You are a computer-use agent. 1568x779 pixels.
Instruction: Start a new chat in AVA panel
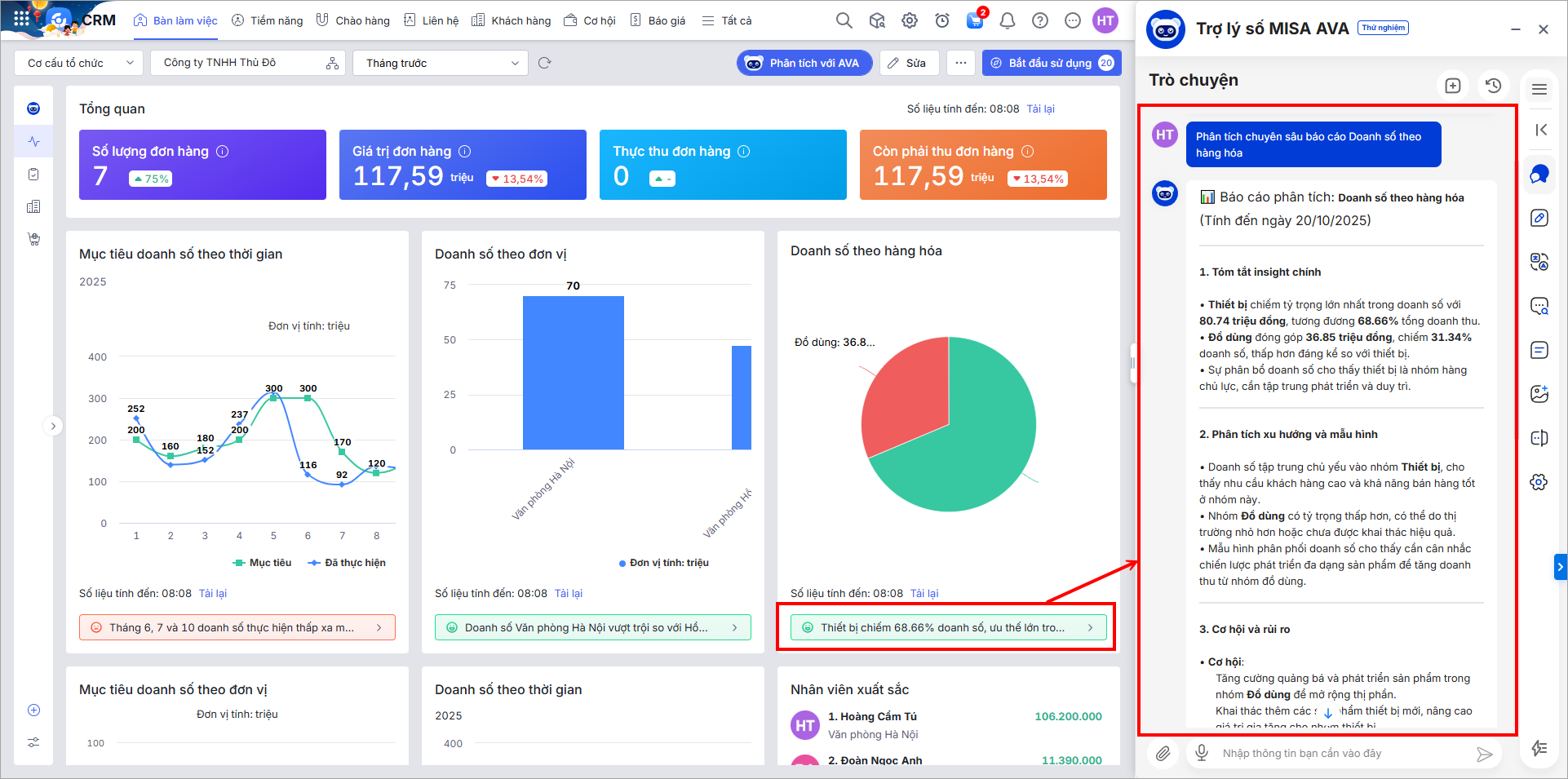pos(1452,86)
